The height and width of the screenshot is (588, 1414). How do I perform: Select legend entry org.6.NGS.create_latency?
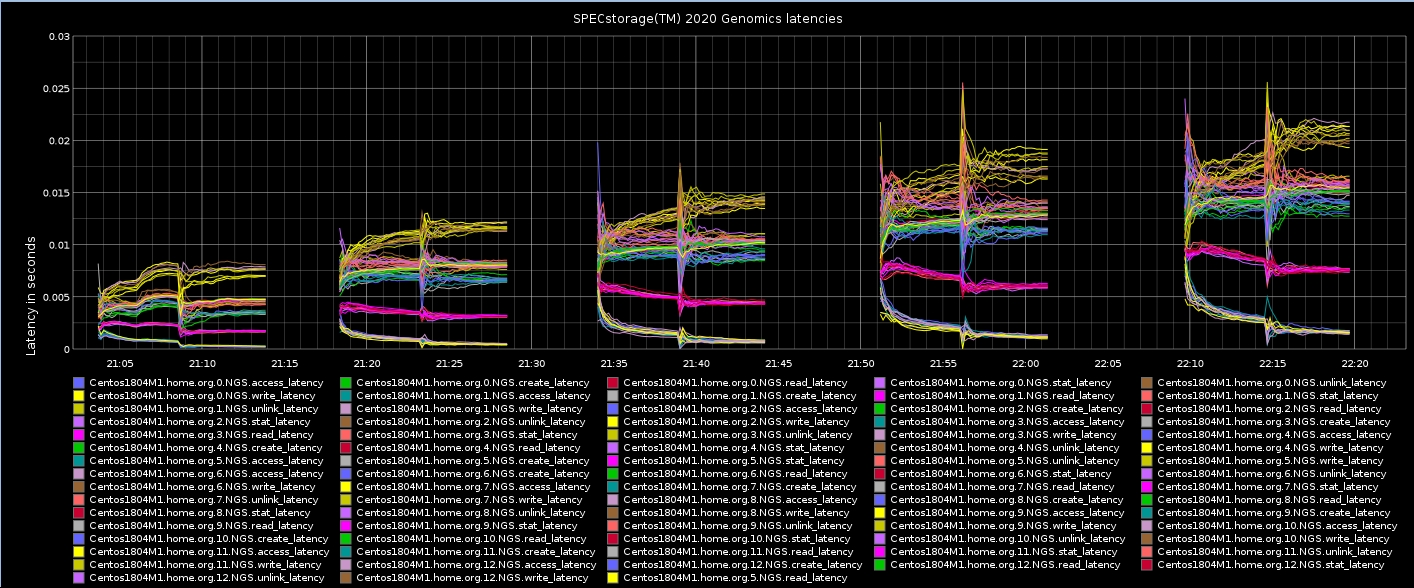coord(466,474)
